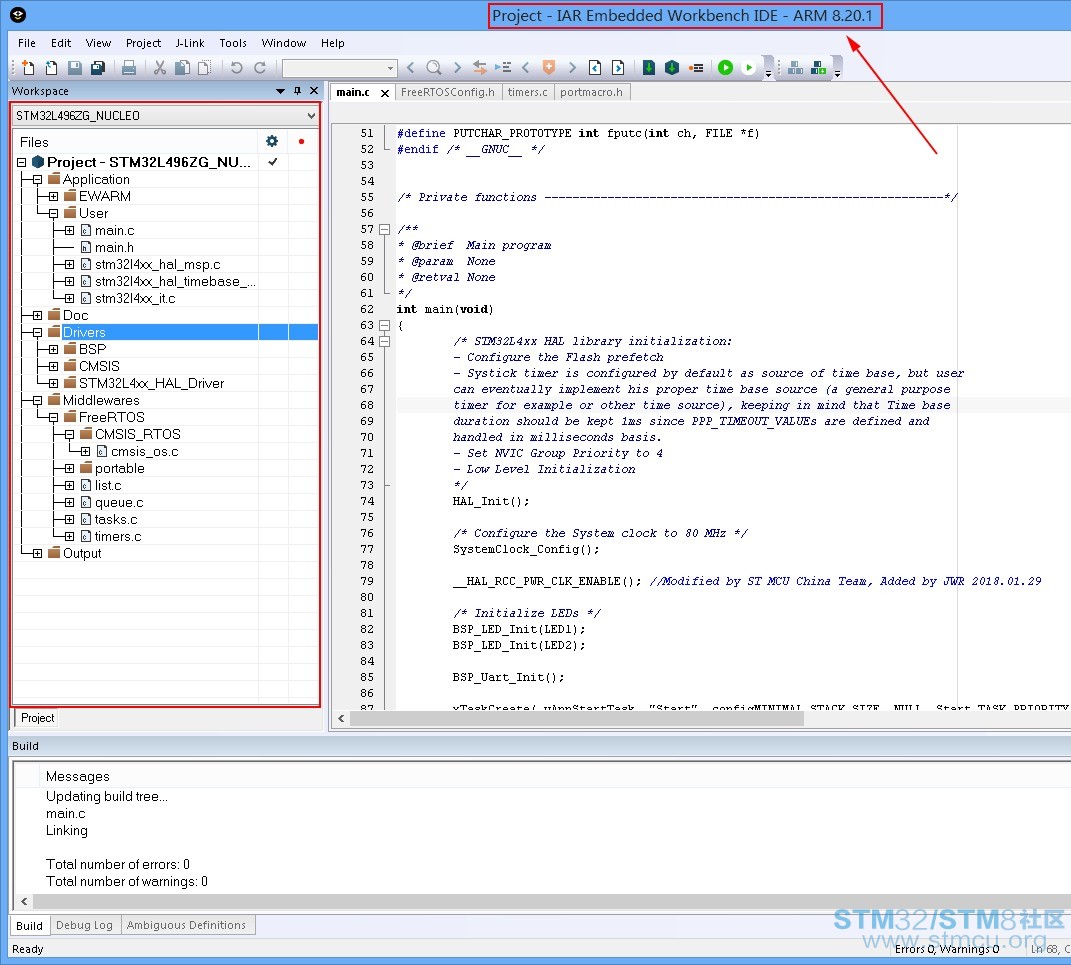
Task: Pin the Workspace panel with the pin icon
Action: (297, 91)
